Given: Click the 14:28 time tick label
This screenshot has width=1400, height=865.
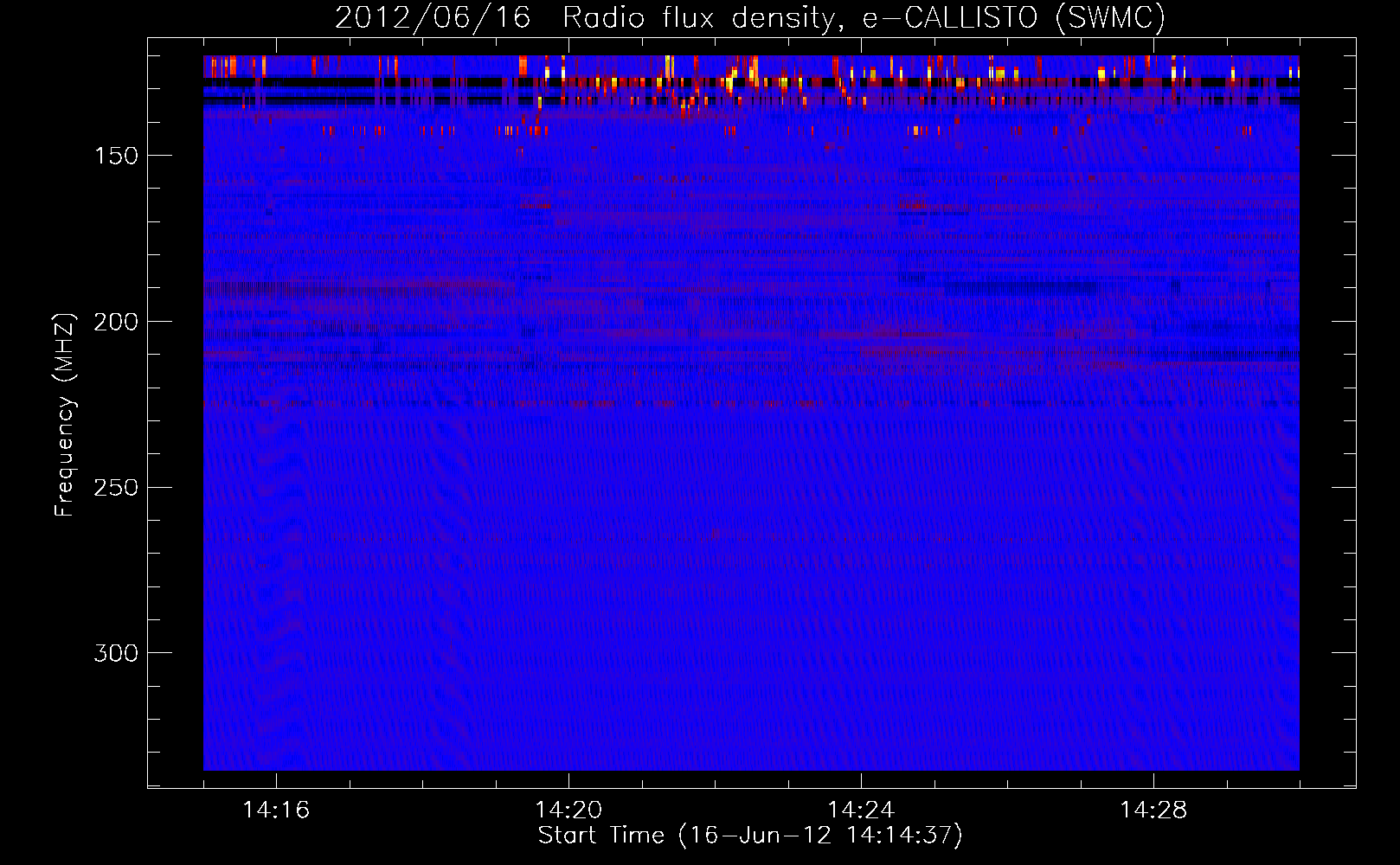Looking at the screenshot, I should pos(1153,811).
